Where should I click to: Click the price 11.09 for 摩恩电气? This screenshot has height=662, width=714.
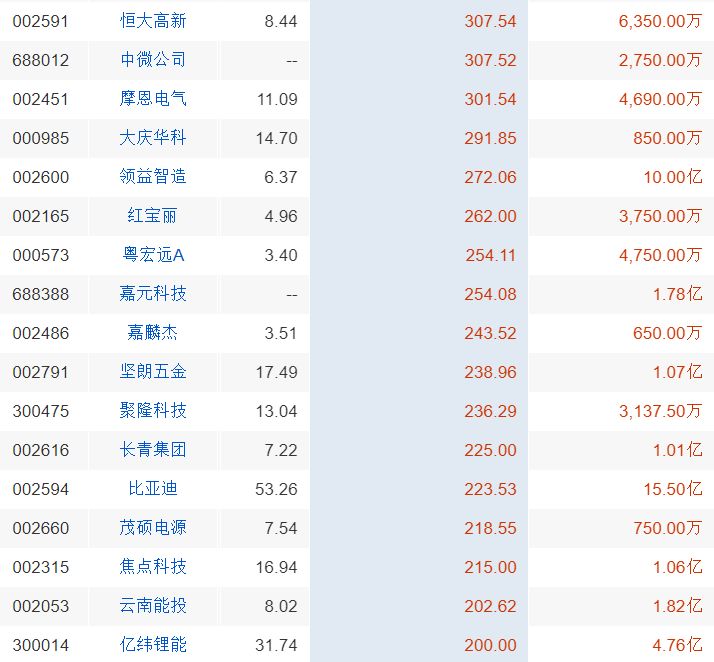pos(277,99)
